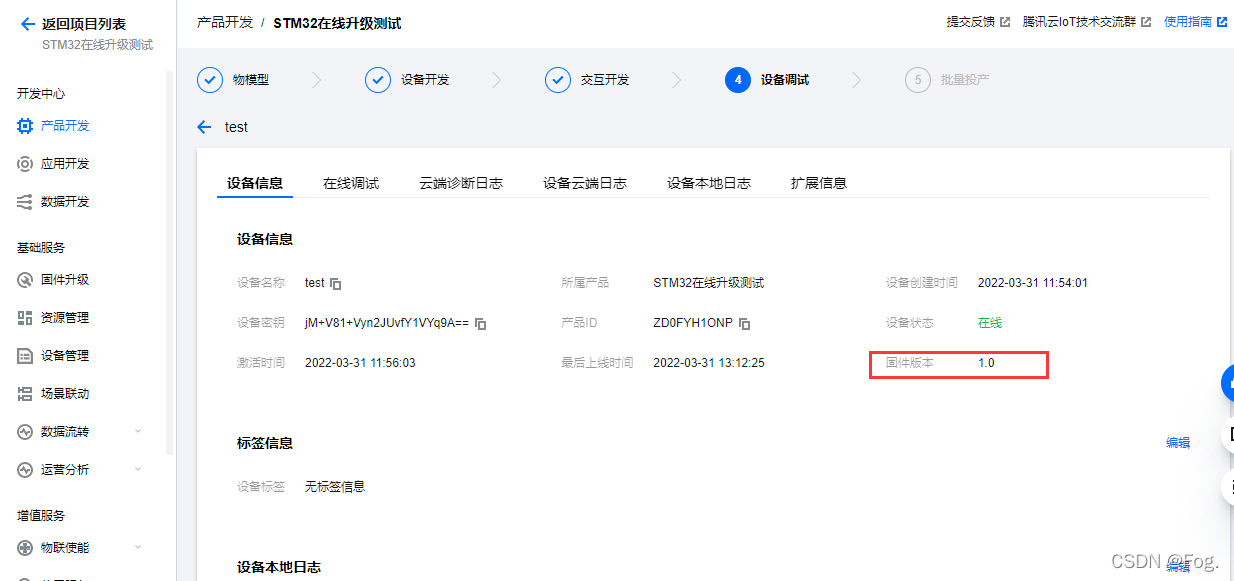Copy the device name test
The height and width of the screenshot is (581, 1234).
point(336,284)
